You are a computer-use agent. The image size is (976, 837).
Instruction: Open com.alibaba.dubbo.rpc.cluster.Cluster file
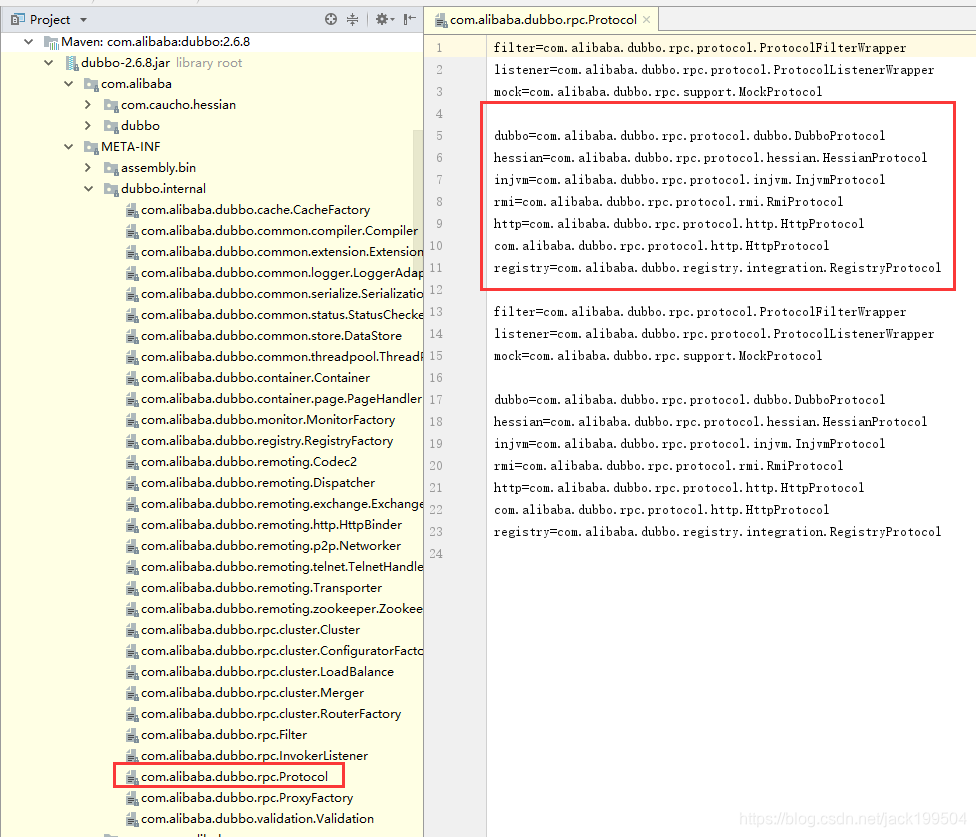tap(250, 630)
